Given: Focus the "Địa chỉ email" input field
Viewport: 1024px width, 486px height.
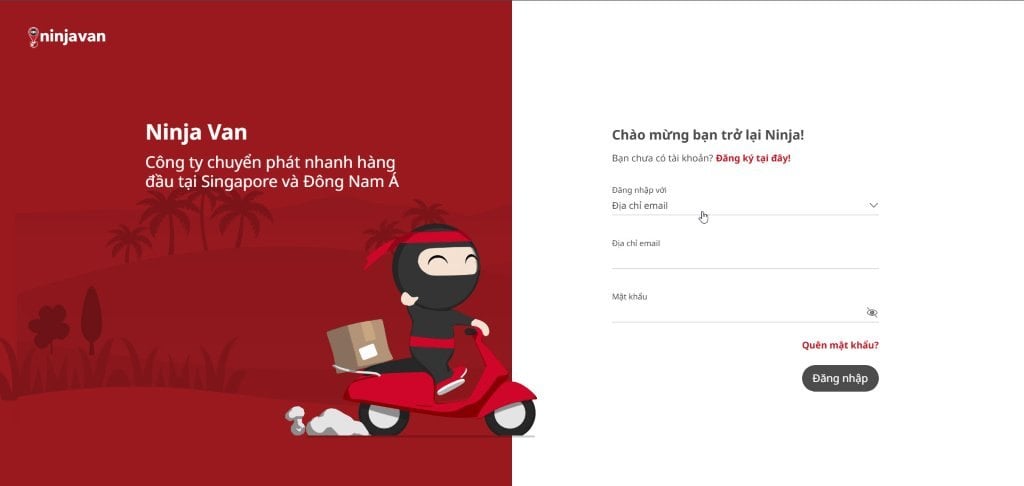Looking at the screenshot, I should coord(745,259).
